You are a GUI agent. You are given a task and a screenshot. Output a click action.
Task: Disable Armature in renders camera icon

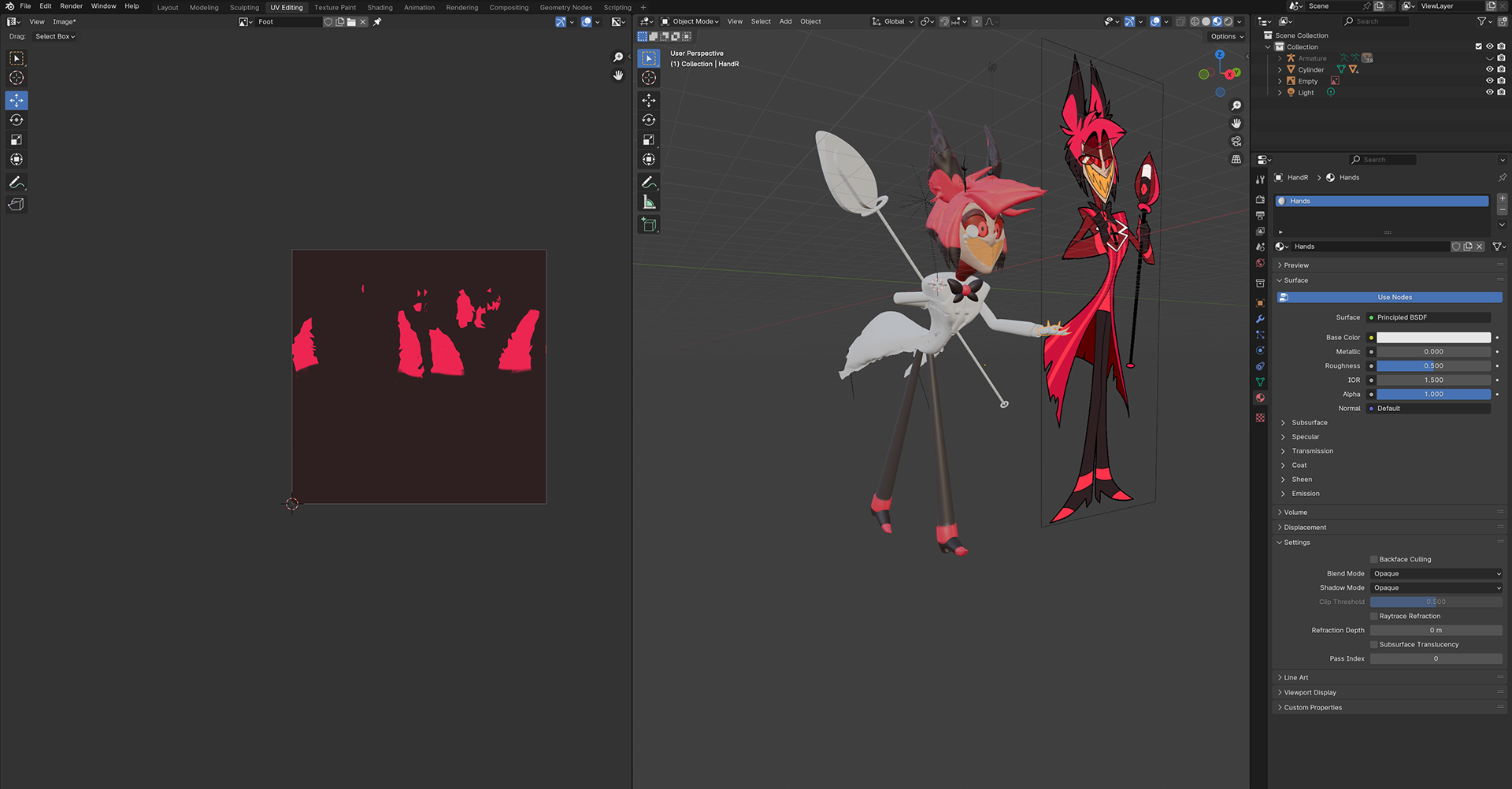click(x=1501, y=58)
